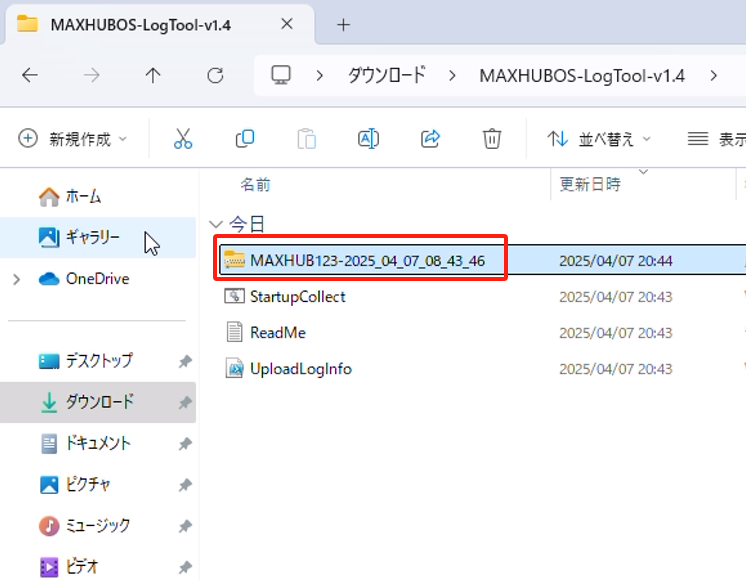Click the ReadMe document icon
746x581 pixels.
(x=234, y=332)
